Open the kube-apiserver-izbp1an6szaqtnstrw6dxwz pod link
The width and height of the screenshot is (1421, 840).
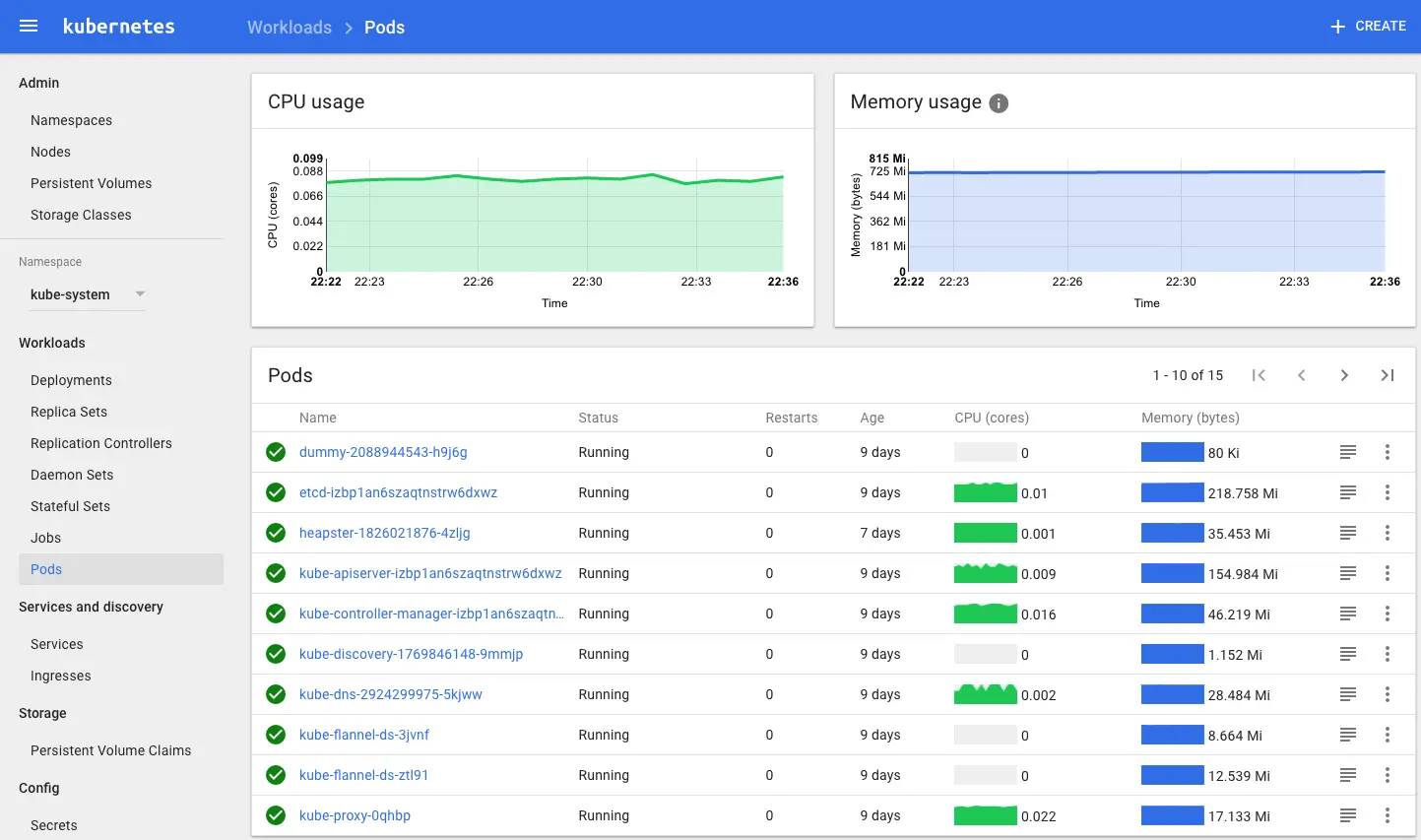click(x=430, y=573)
